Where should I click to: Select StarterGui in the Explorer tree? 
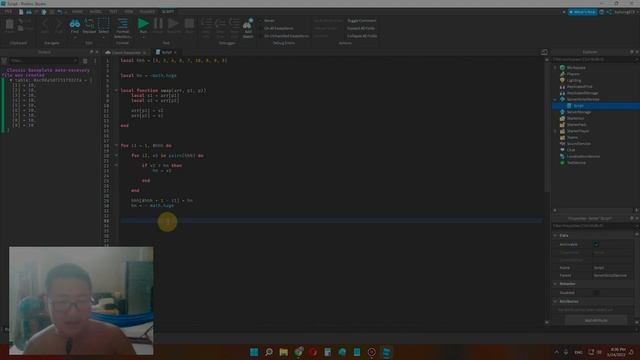(x=576, y=118)
